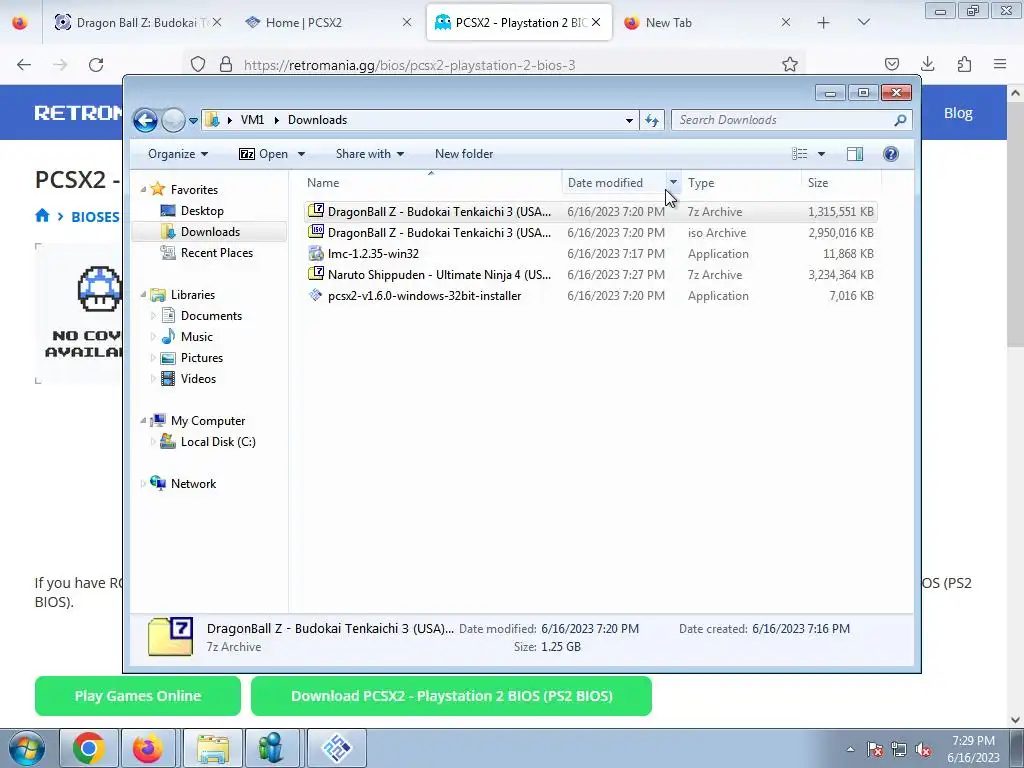Screen dimensions: 1024x768
Task: Refresh the Downloads folder view
Action: coord(652,120)
